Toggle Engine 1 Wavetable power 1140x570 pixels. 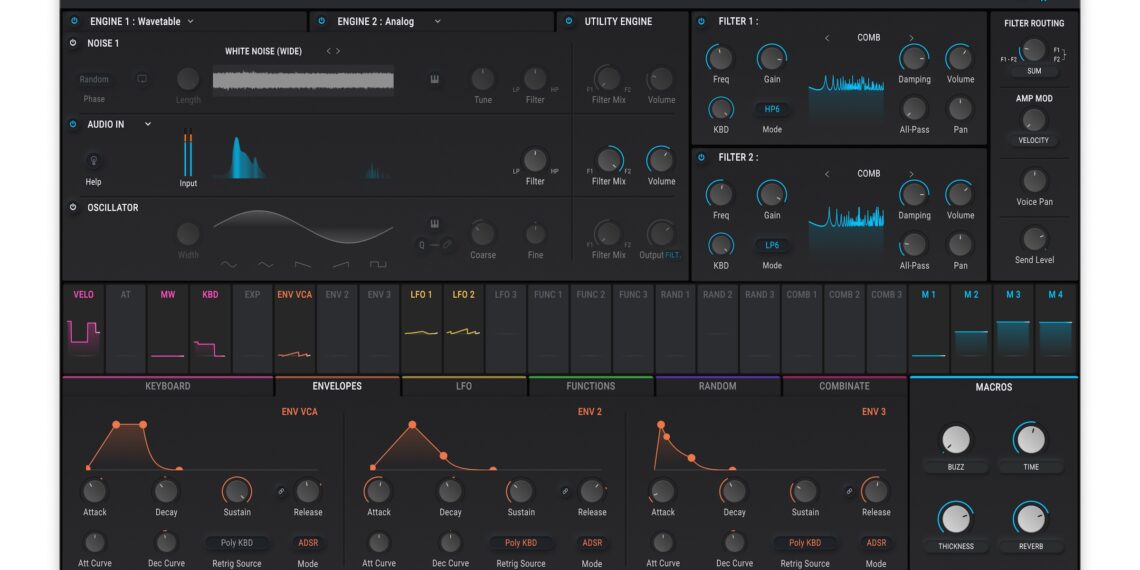[x=74, y=21]
